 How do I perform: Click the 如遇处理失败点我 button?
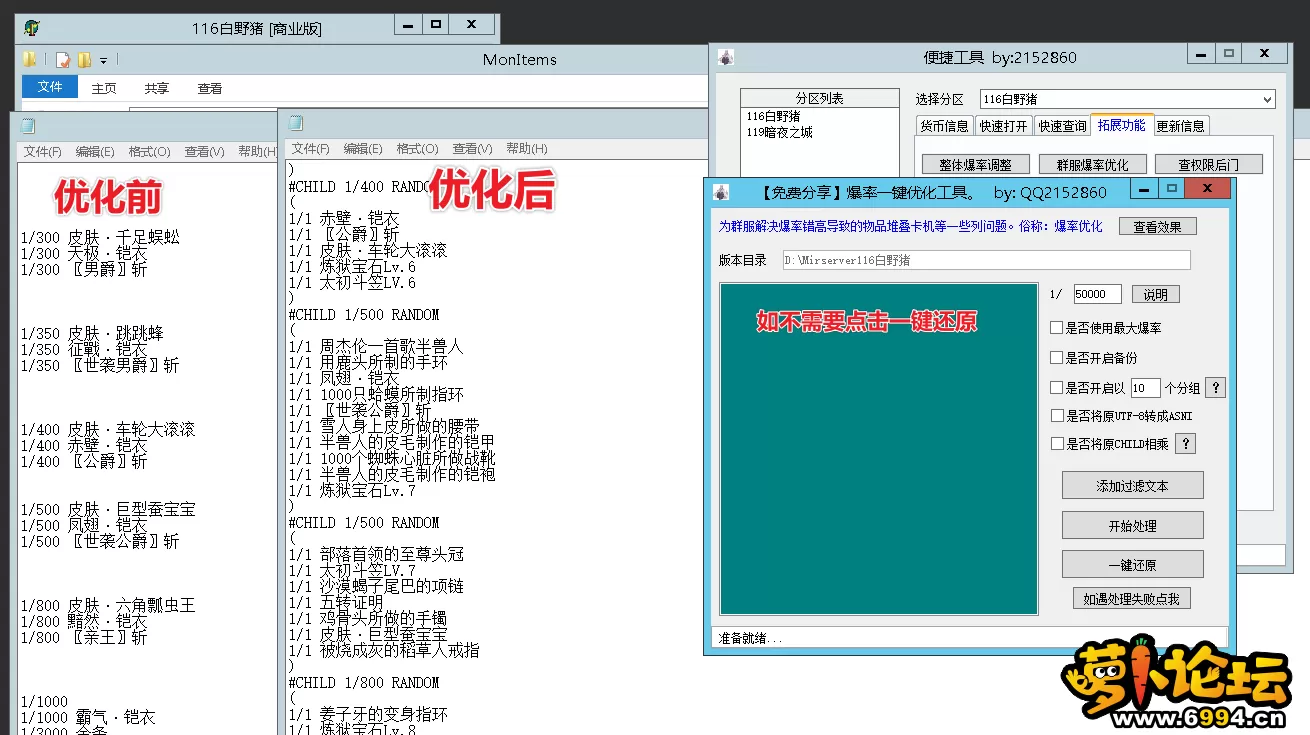(x=1131, y=598)
